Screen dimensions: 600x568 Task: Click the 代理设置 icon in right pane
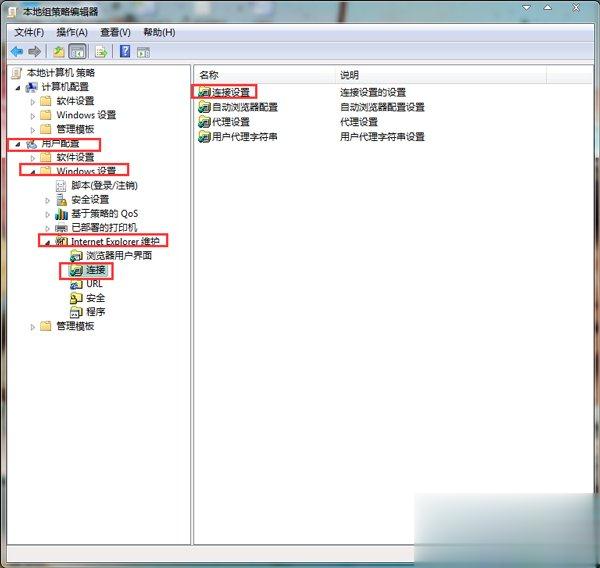tap(204, 122)
